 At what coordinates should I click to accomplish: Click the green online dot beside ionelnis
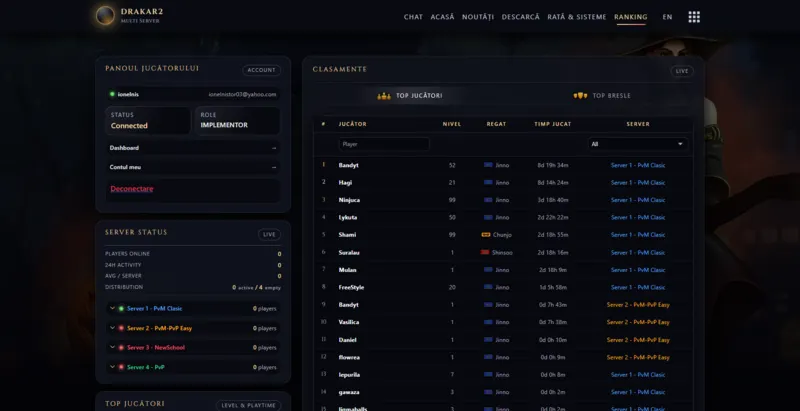[112, 94]
